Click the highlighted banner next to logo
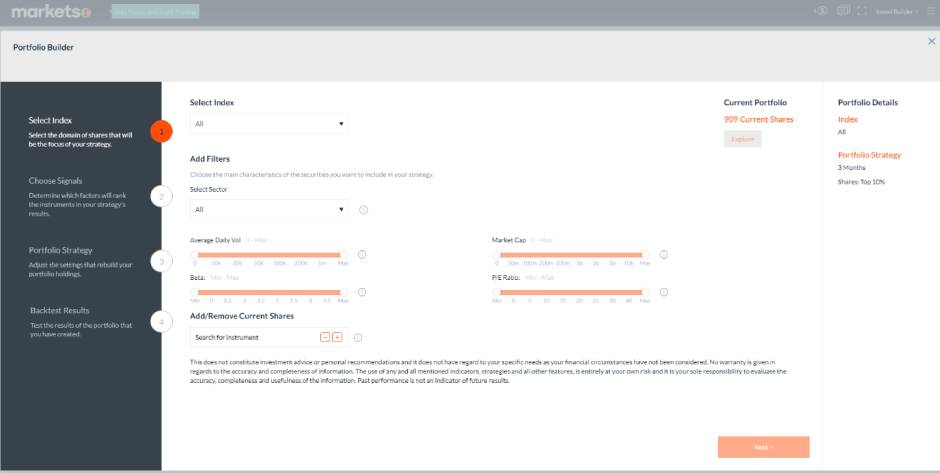The height and width of the screenshot is (473, 940). pos(156,11)
